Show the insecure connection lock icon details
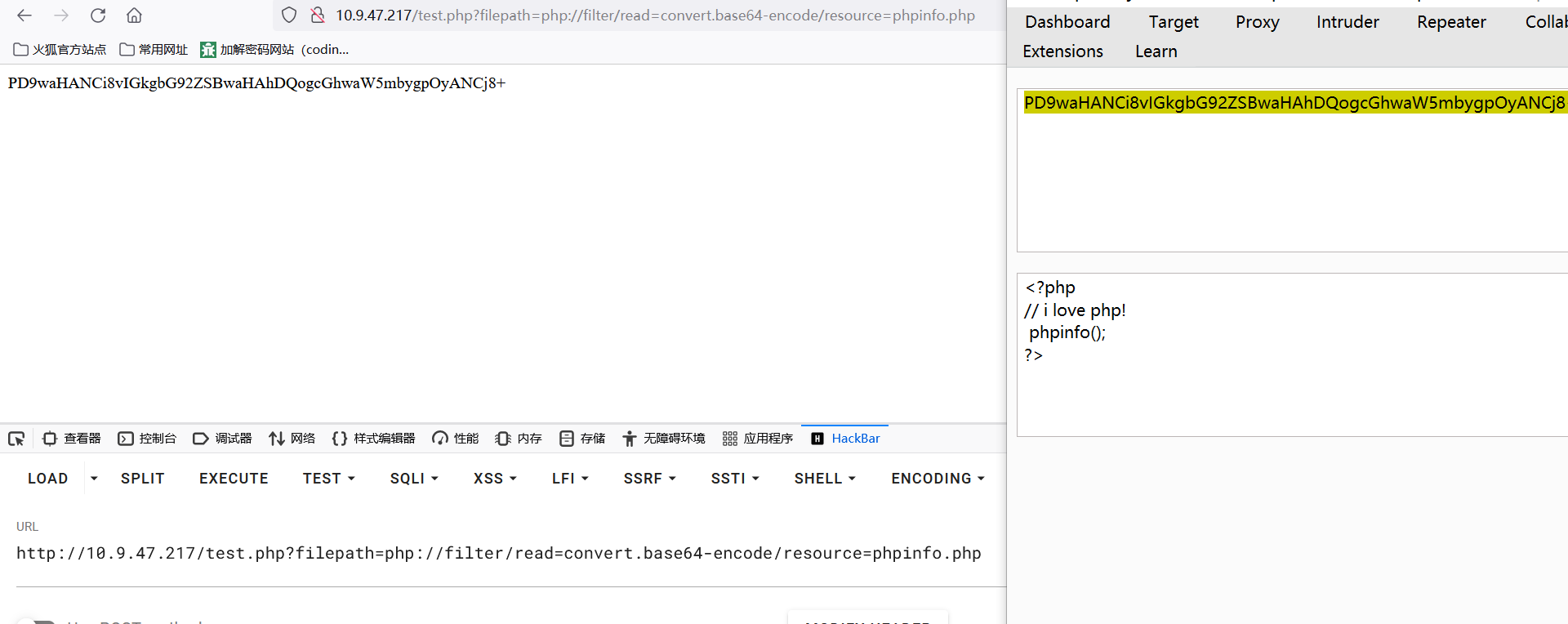The height and width of the screenshot is (624, 1568). point(318,16)
